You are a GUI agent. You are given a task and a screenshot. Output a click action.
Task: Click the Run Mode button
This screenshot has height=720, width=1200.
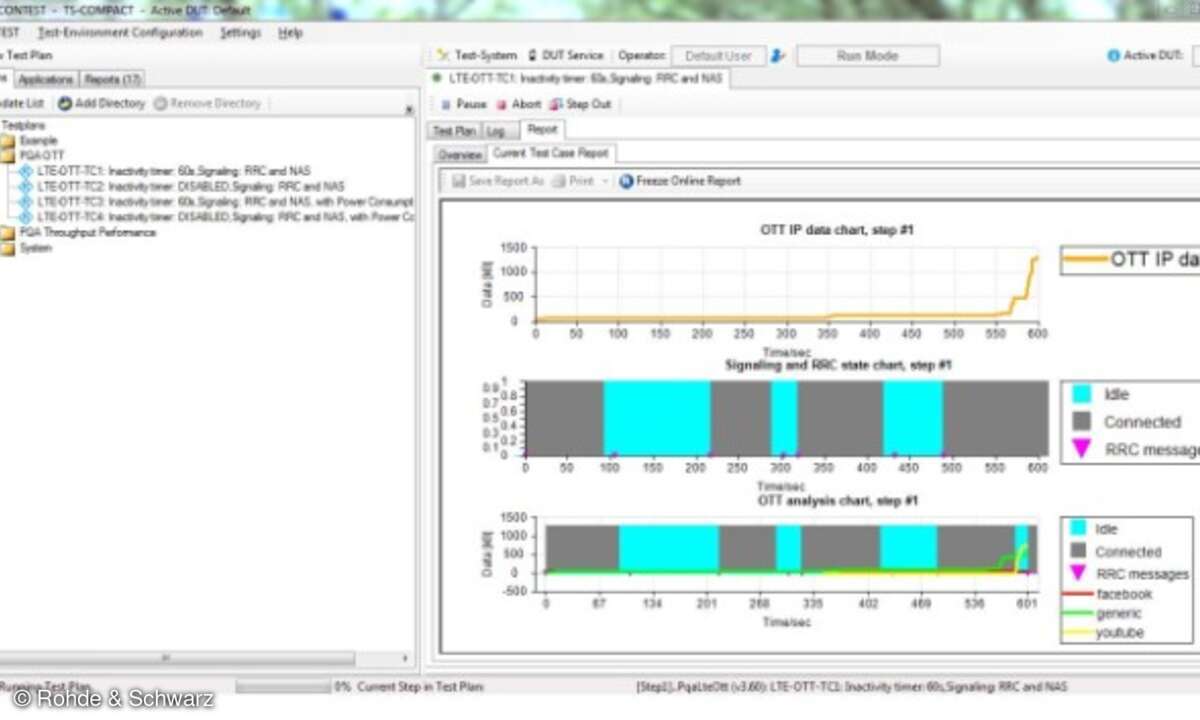coord(867,56)
